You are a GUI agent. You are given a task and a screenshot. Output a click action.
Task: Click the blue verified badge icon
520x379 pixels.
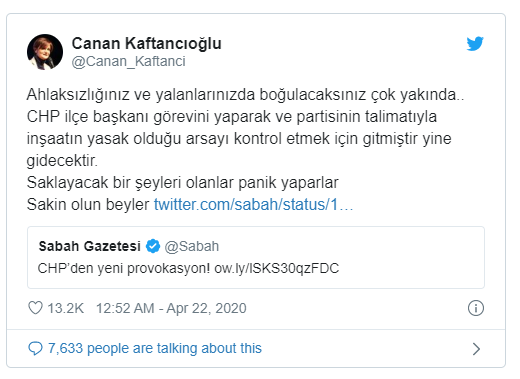point(153,246)
